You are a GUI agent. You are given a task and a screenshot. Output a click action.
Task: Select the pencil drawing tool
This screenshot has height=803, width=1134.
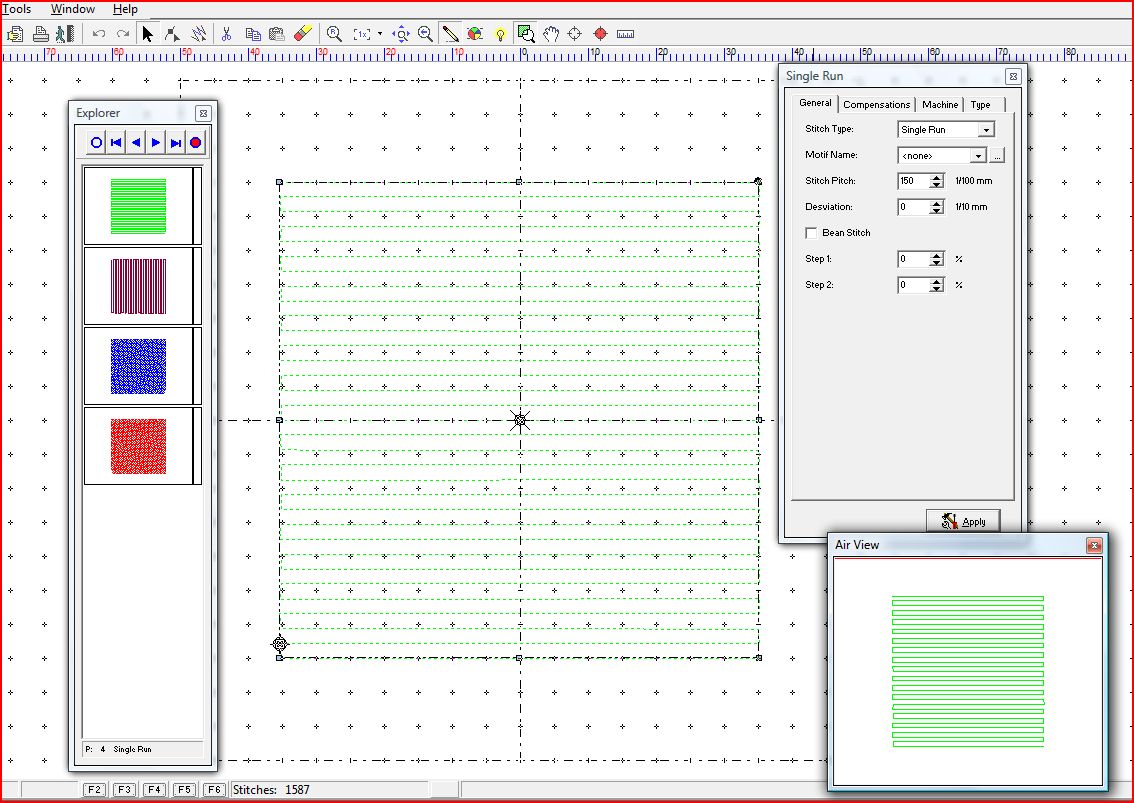click(x=451, y=34)
